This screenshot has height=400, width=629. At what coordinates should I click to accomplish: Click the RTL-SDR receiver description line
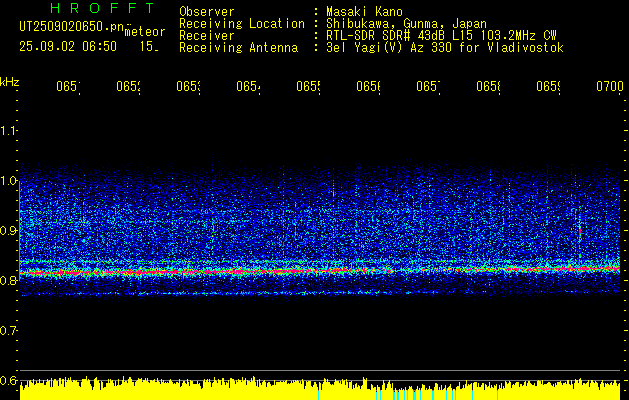pyautogui.click(x=441, y=36)
